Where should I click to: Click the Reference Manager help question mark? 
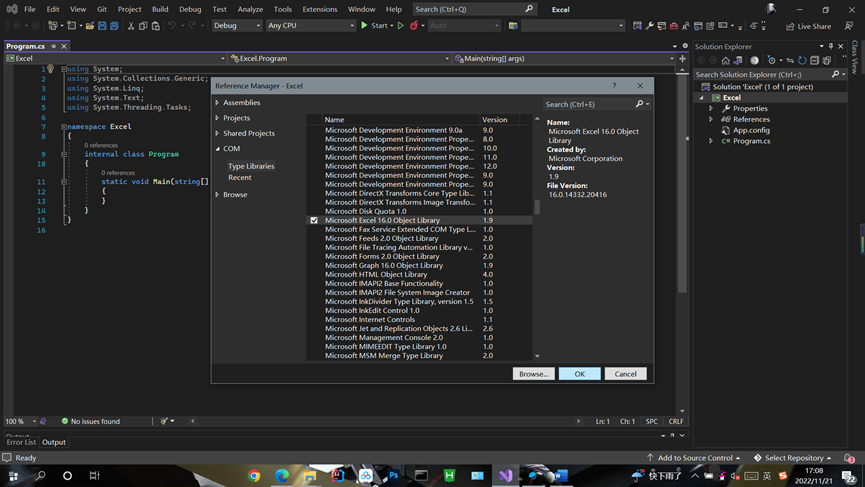point(614,86)
